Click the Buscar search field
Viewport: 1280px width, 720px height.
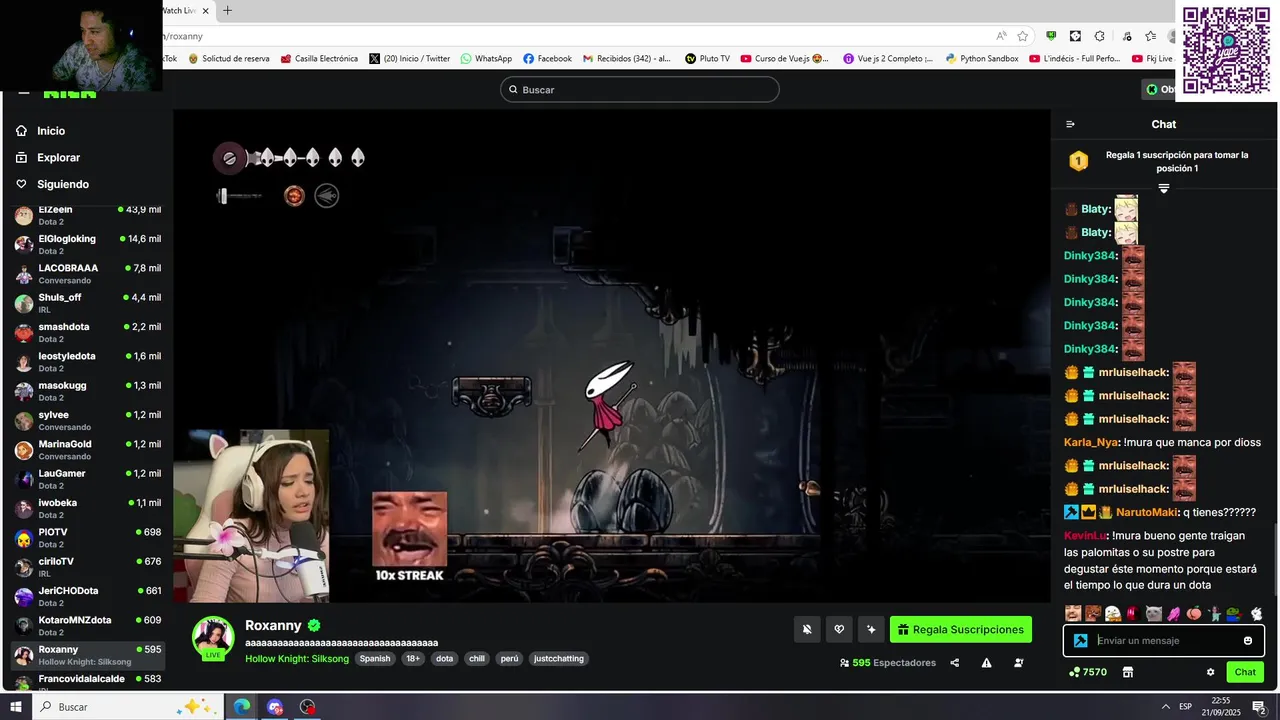[x=640, y=90]
